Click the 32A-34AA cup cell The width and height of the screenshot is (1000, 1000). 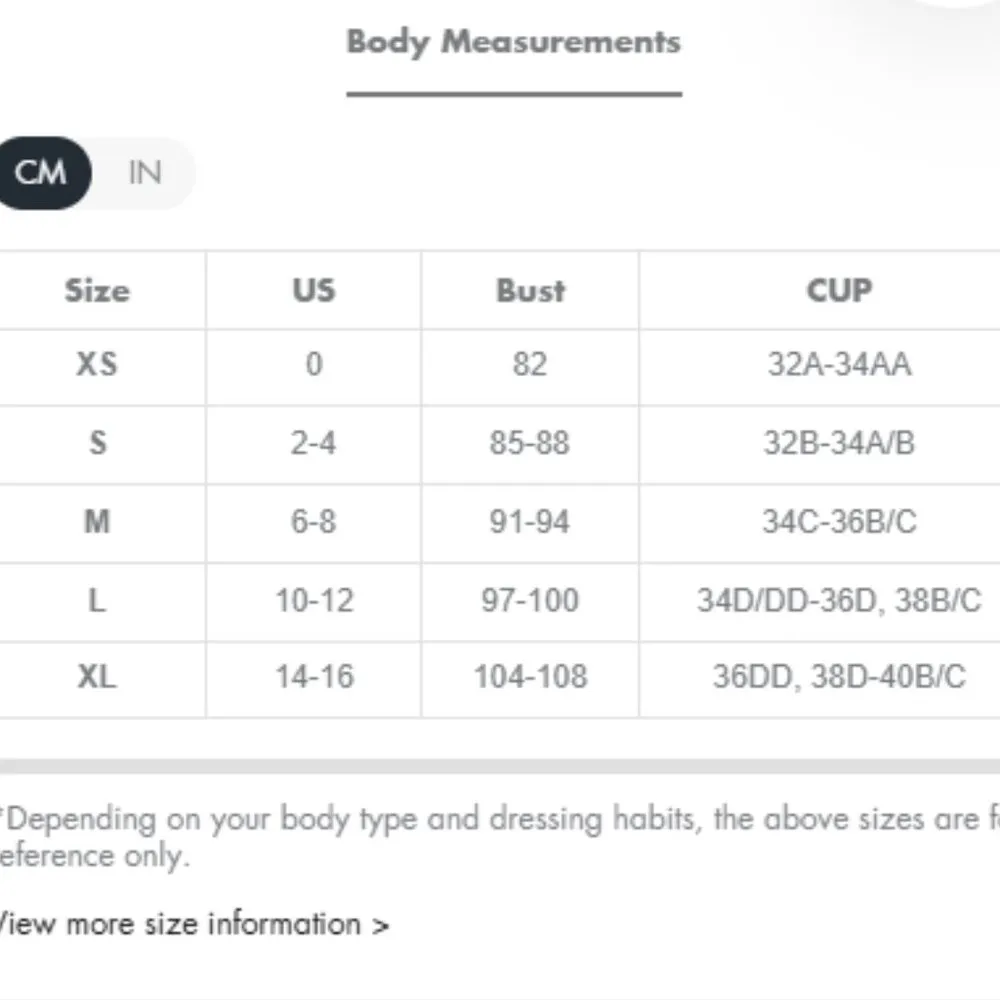(839, 364)
